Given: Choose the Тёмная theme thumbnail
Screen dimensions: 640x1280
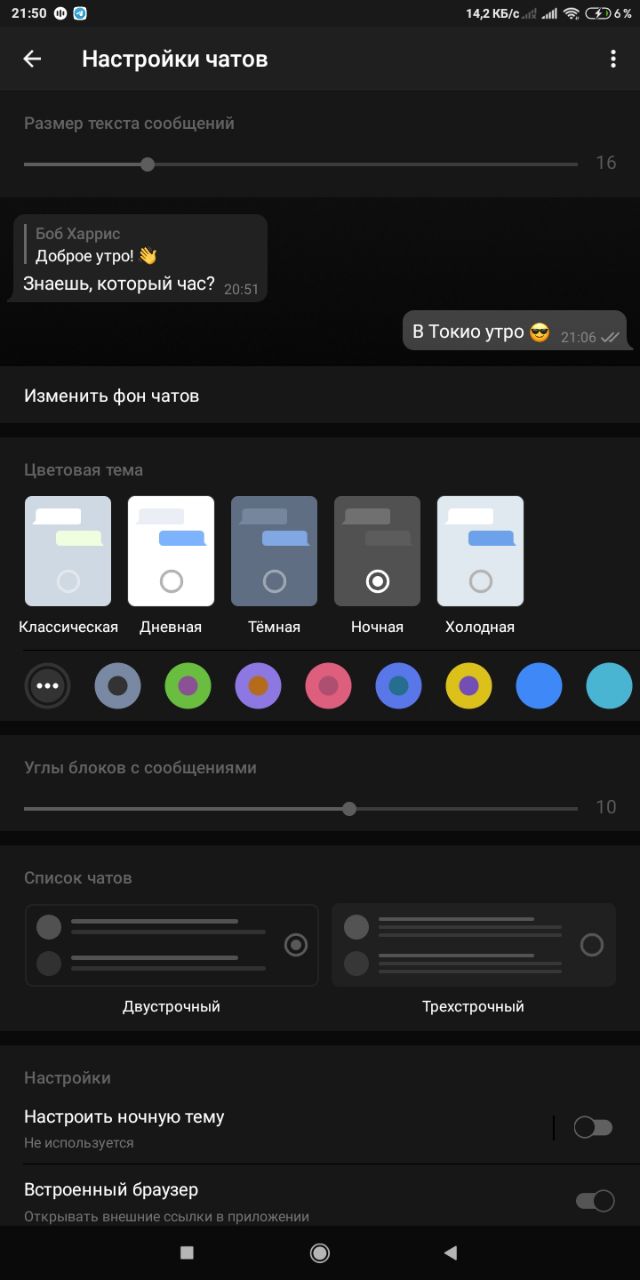Looking at the screenshot, I should [274, 551].
